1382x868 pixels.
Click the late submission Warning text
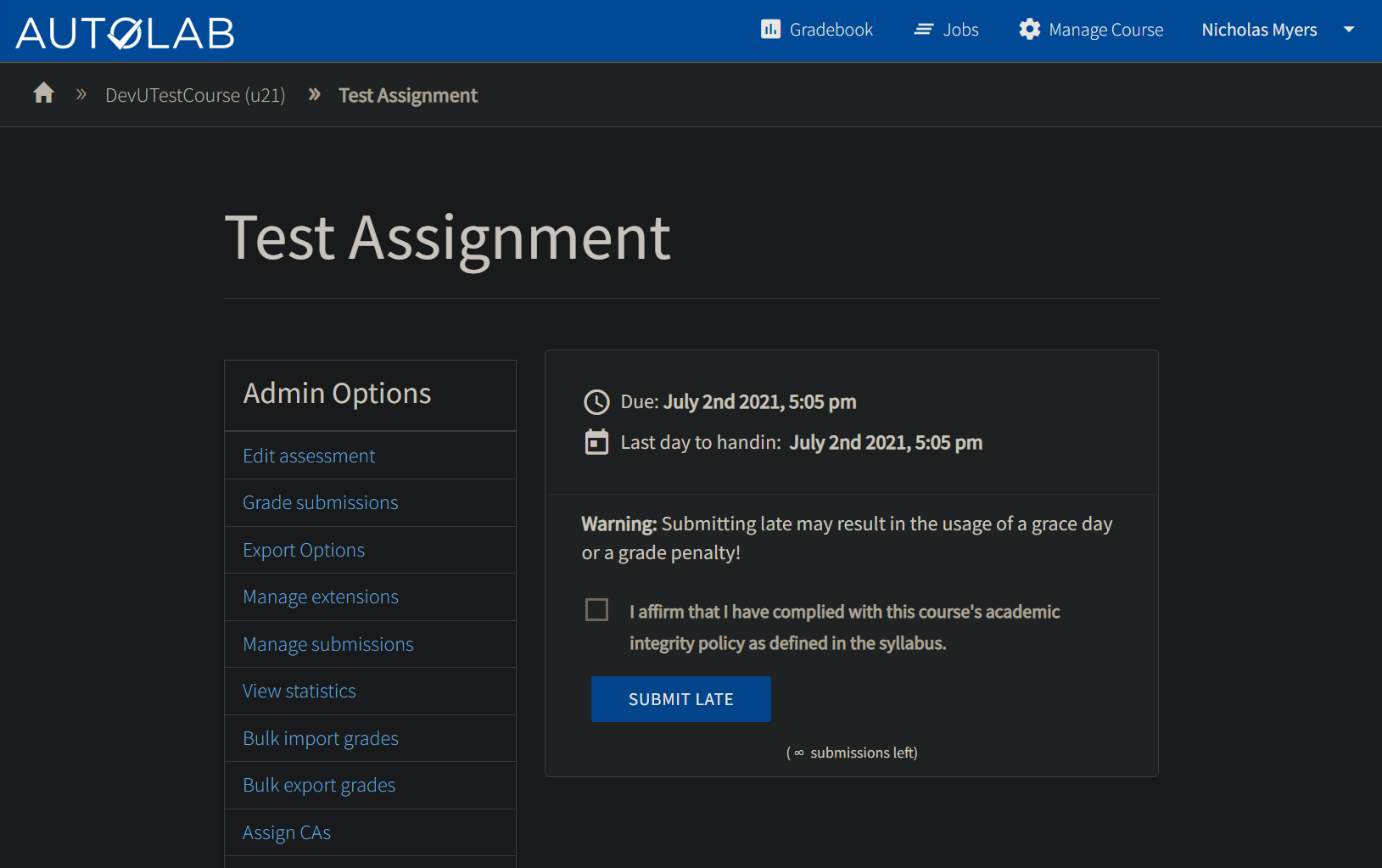point(847,538)
